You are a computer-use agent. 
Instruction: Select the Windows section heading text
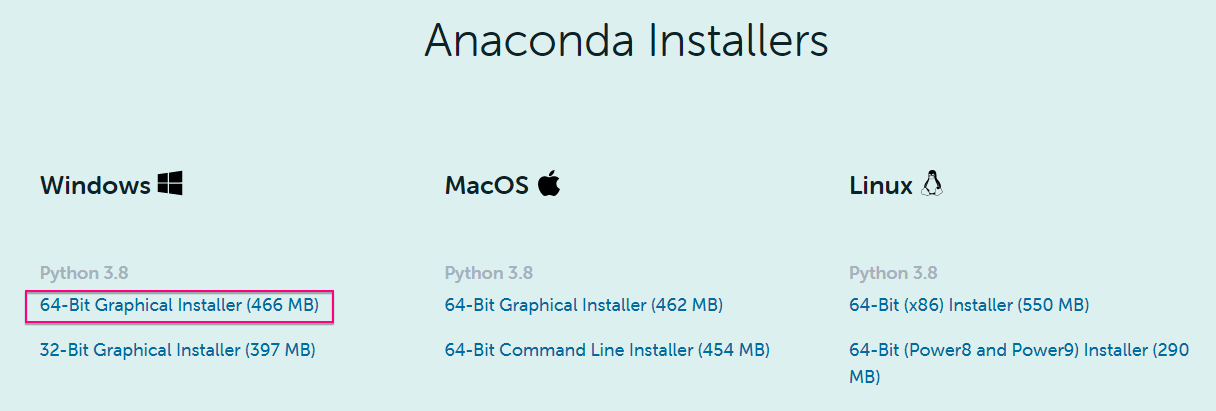click(95, 186)
